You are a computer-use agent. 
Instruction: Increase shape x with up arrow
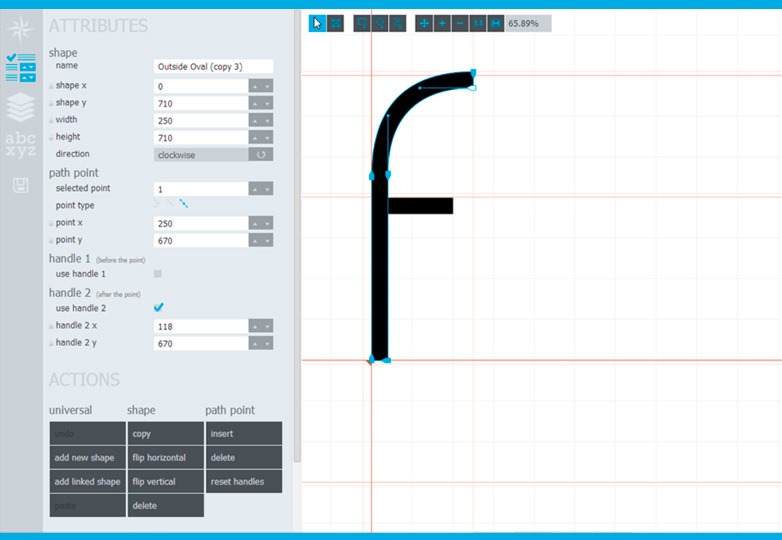coord(255,86)
